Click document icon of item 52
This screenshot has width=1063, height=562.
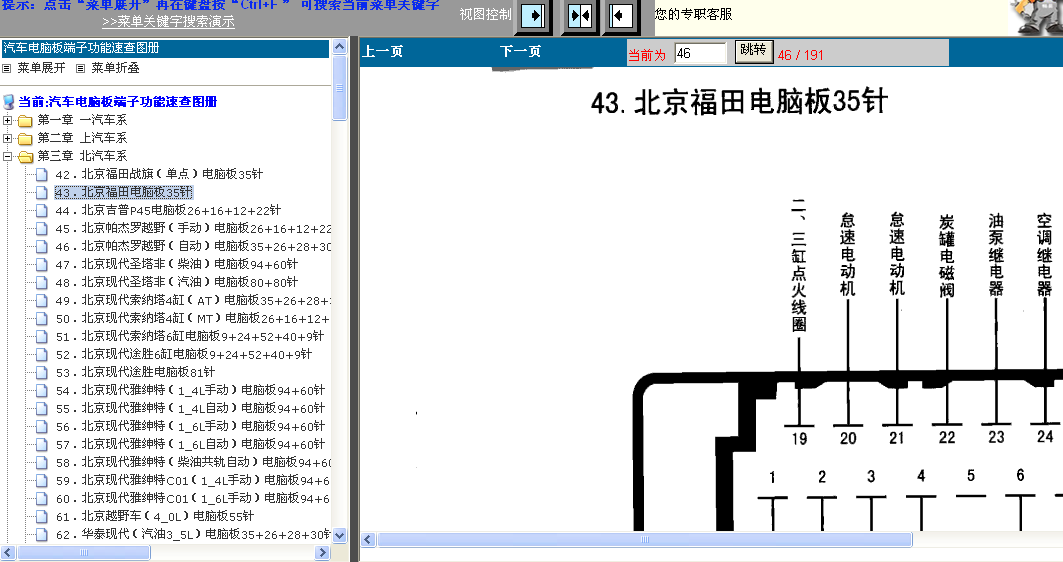pyautogui.click(x=42, y=354)
